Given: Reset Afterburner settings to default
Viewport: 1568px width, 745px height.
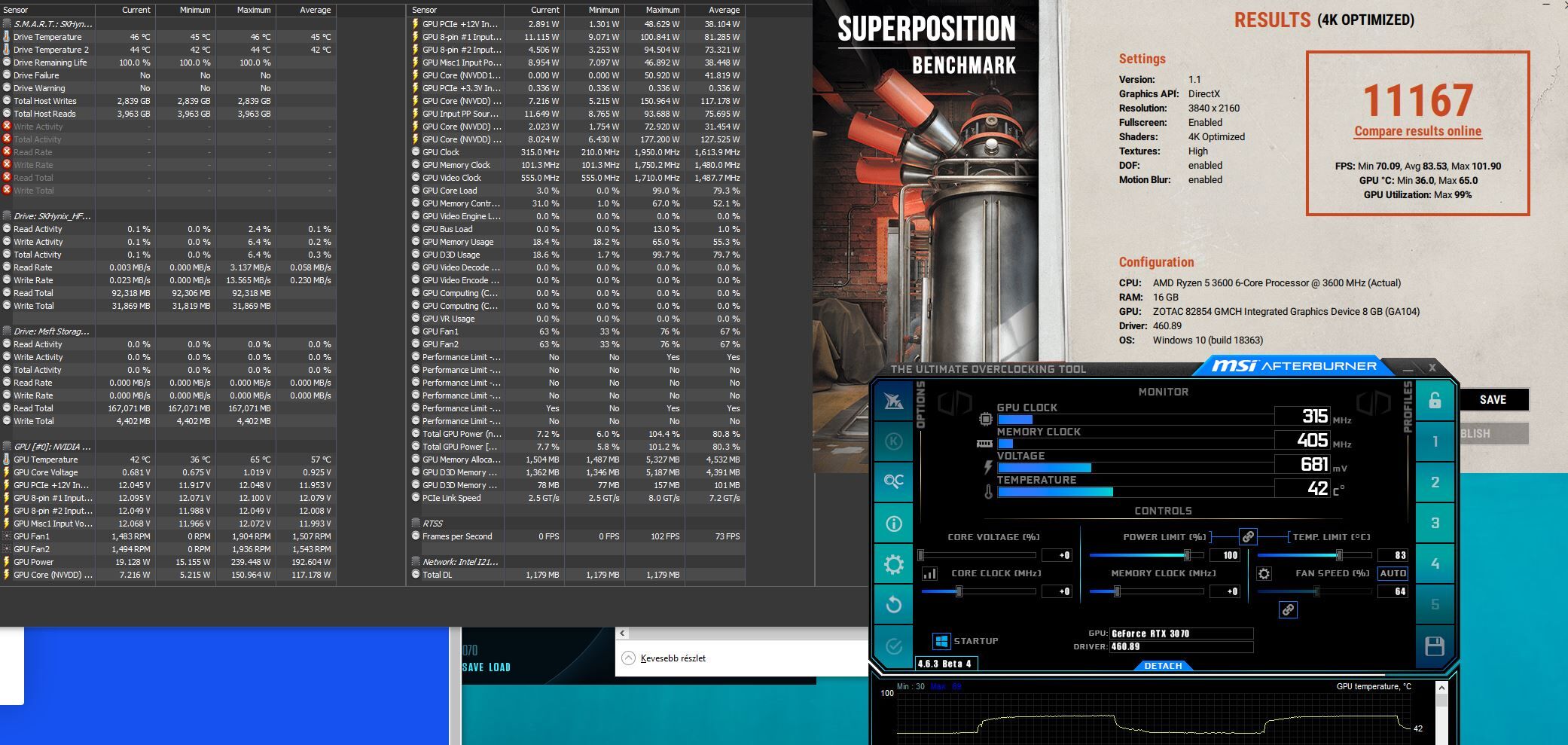Looking at the screenshot, I should click(894, 605).
